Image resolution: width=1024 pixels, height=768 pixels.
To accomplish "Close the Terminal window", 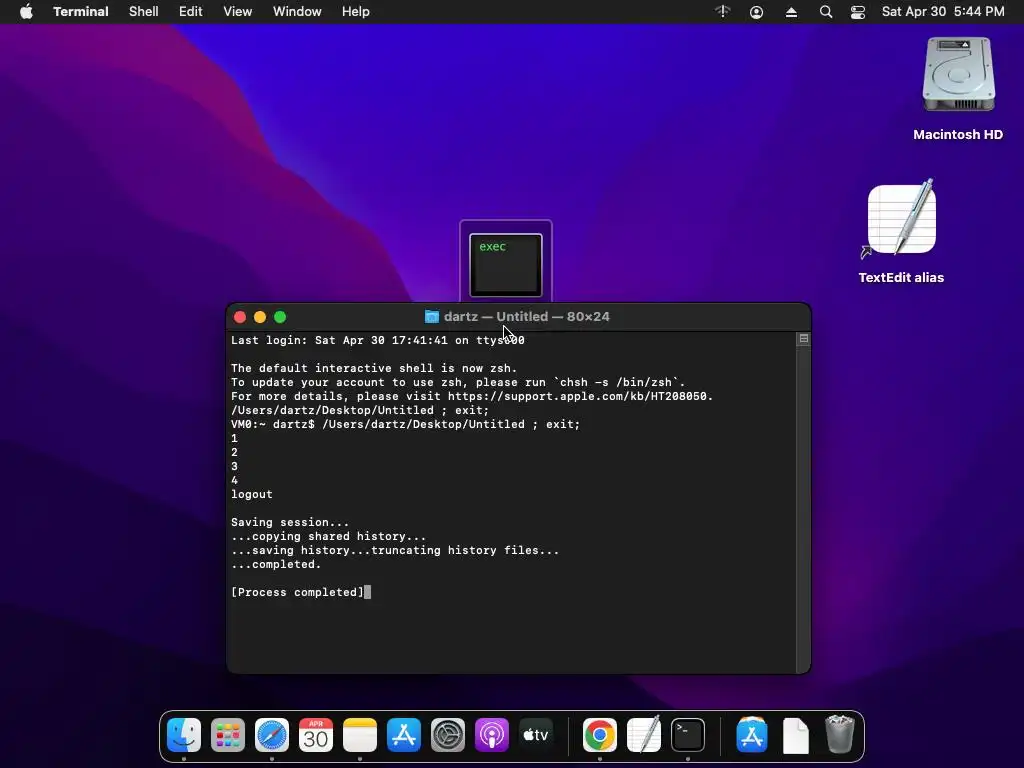I will [240, 317].
